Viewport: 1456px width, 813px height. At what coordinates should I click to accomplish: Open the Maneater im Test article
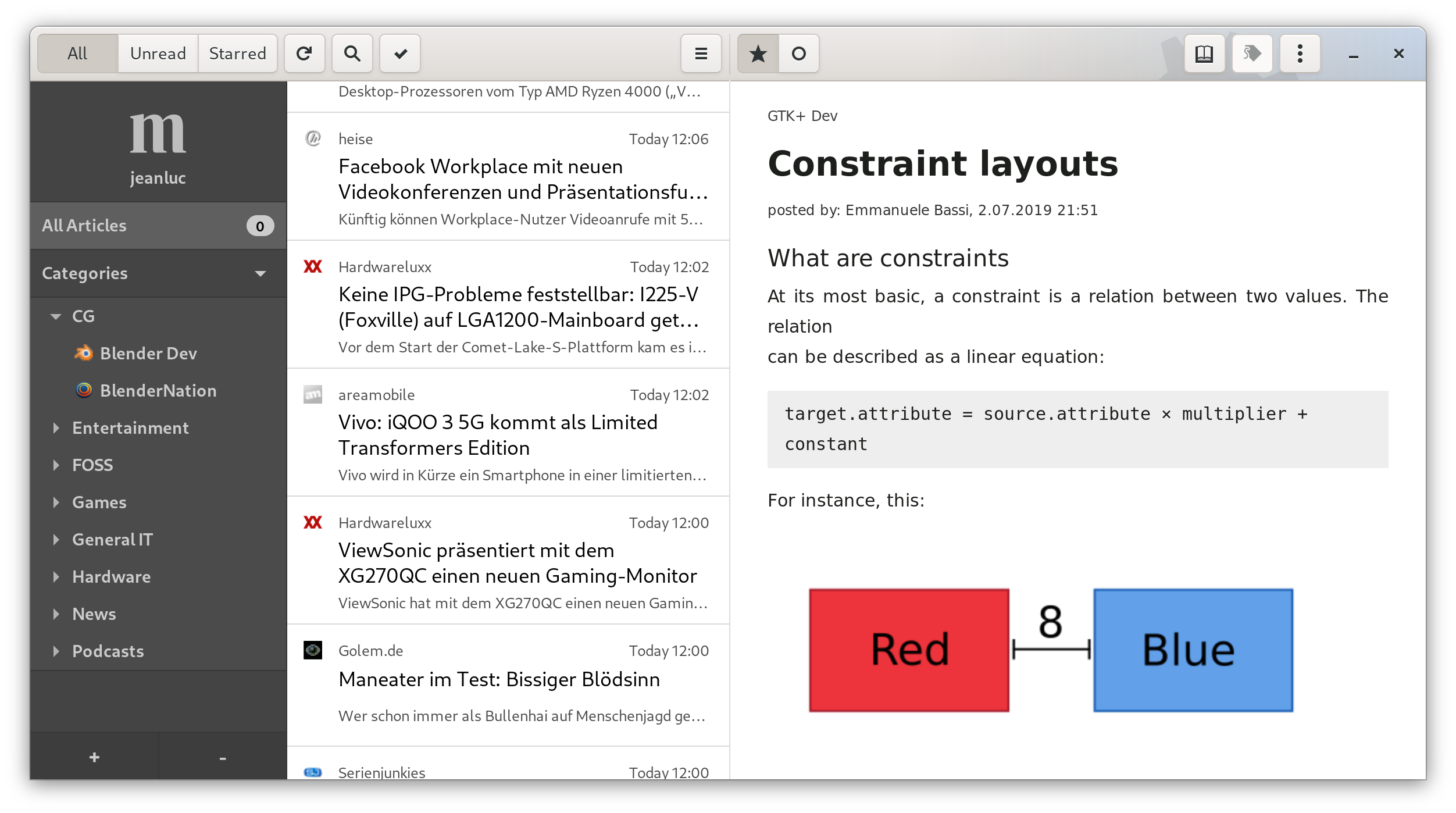(508, 686)
